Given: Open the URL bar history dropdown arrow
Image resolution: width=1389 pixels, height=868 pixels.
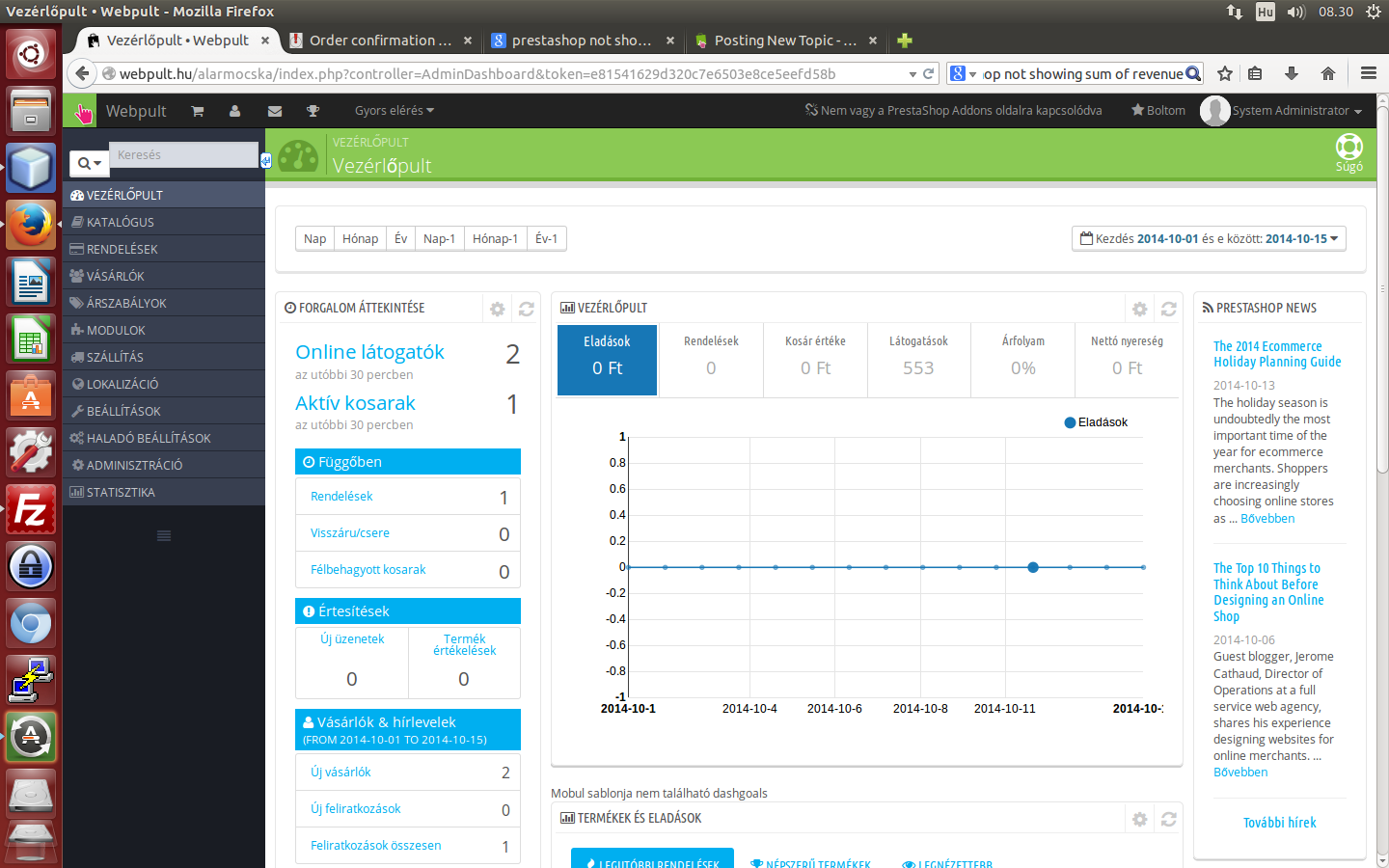Looking at the screenshot, I should coord(912,74).
